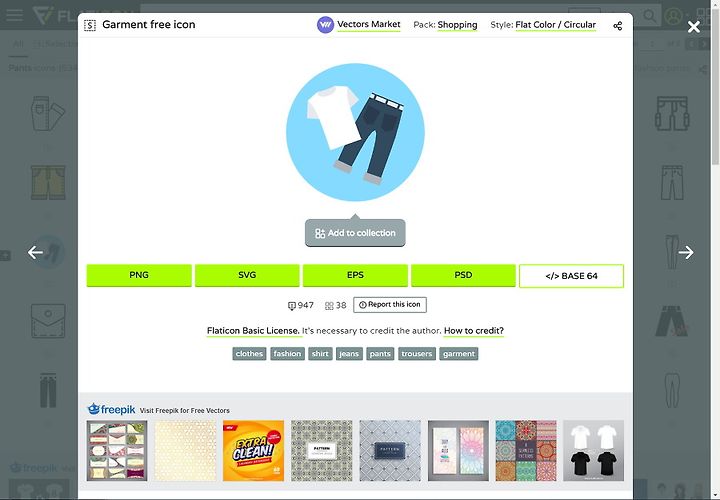Click the selection icon beside Garment title
The height and width of the screenshot is (500, 720).
90,25
